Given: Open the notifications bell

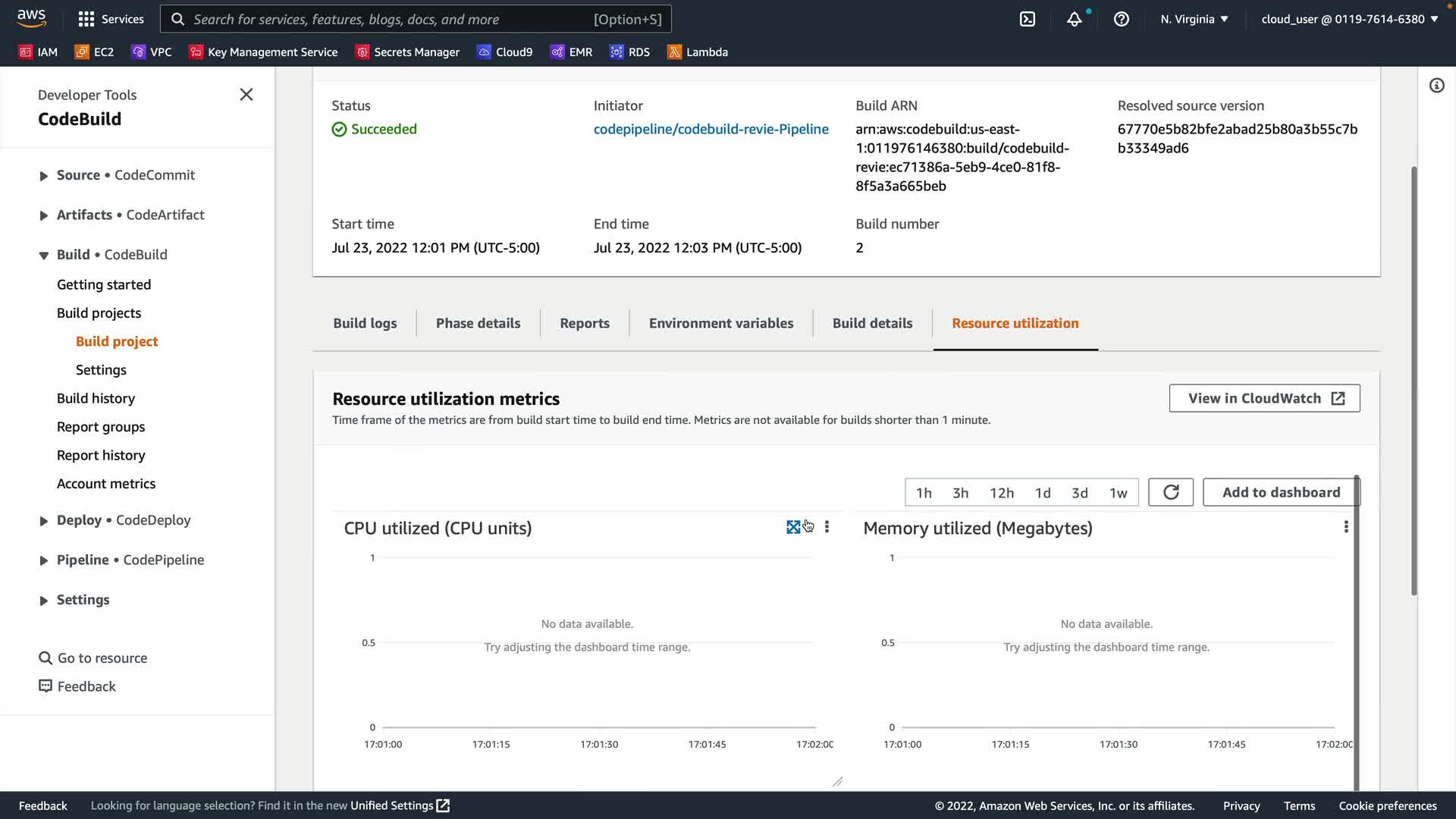Looking at the screenshot, I should (1074, 19).
